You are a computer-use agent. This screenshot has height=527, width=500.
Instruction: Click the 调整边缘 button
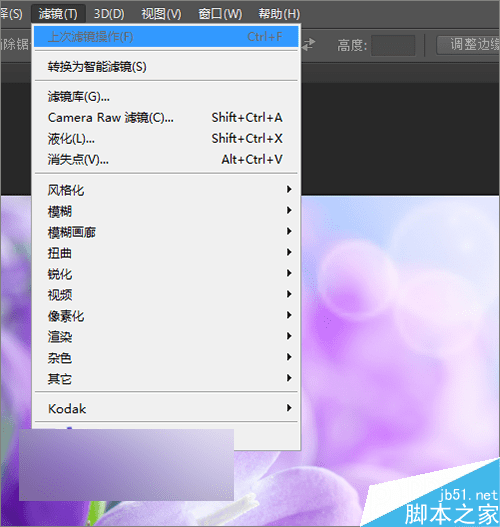[x=468, y=45]
